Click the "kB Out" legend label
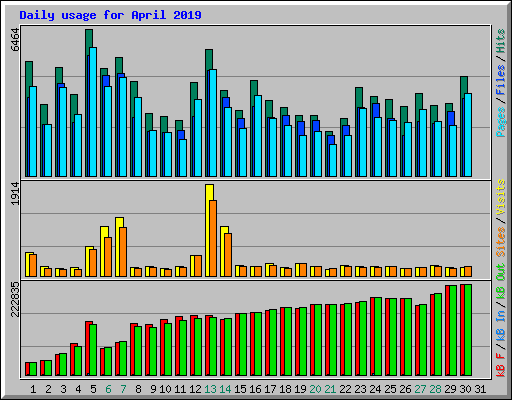Screen dimensions: 512x400 pyautogui.click(x=501, y=280)
